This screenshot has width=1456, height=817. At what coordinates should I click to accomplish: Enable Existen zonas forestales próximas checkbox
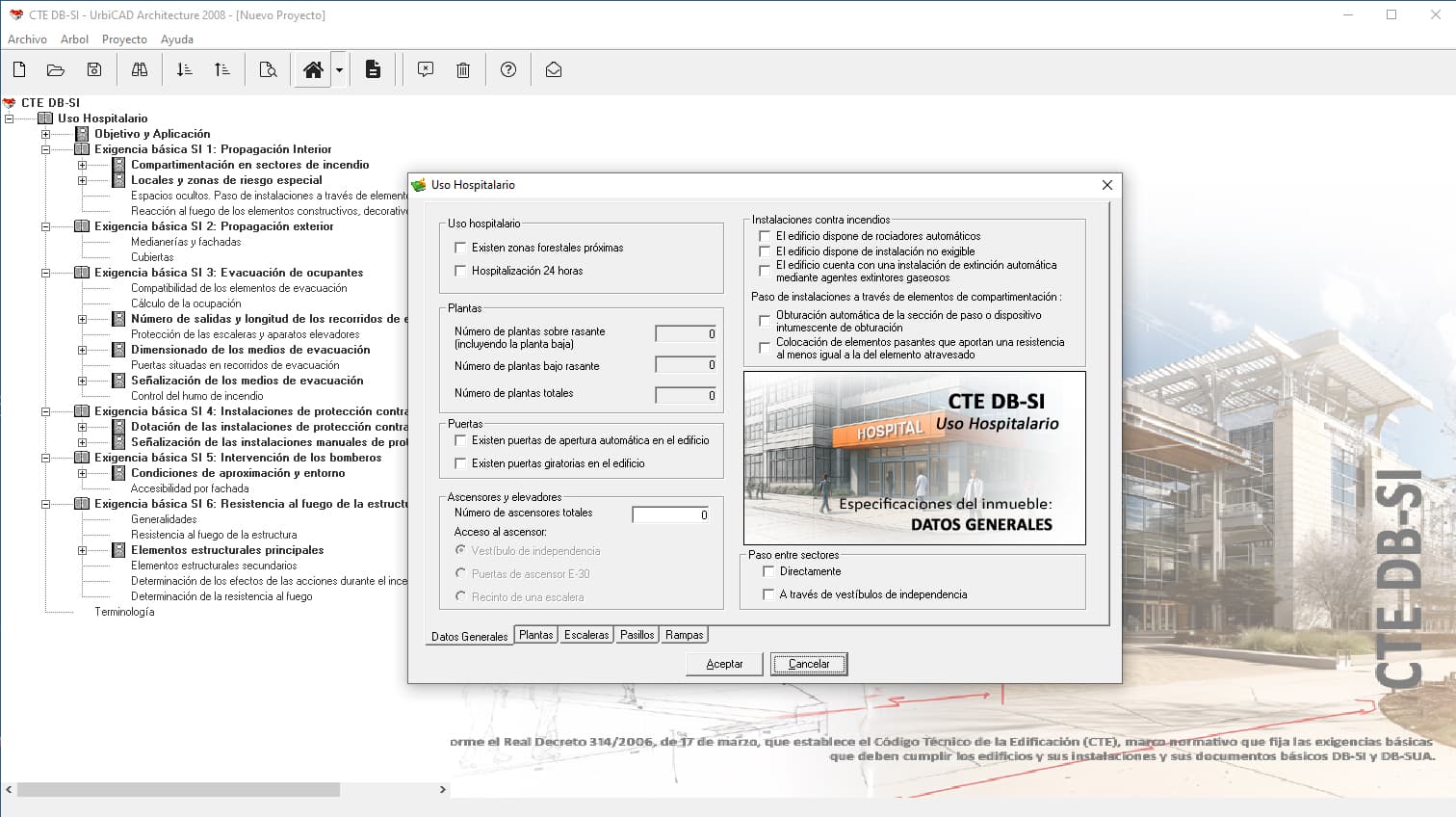click(460, 248)
